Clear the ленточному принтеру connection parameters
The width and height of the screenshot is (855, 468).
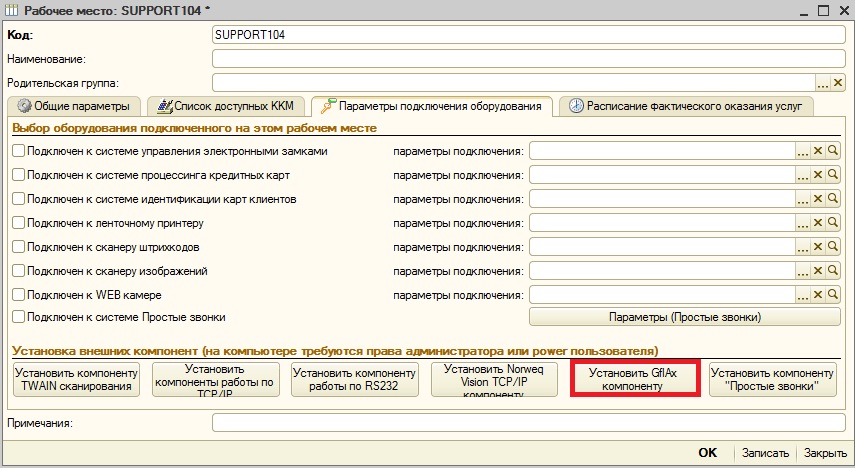(817, 223)
